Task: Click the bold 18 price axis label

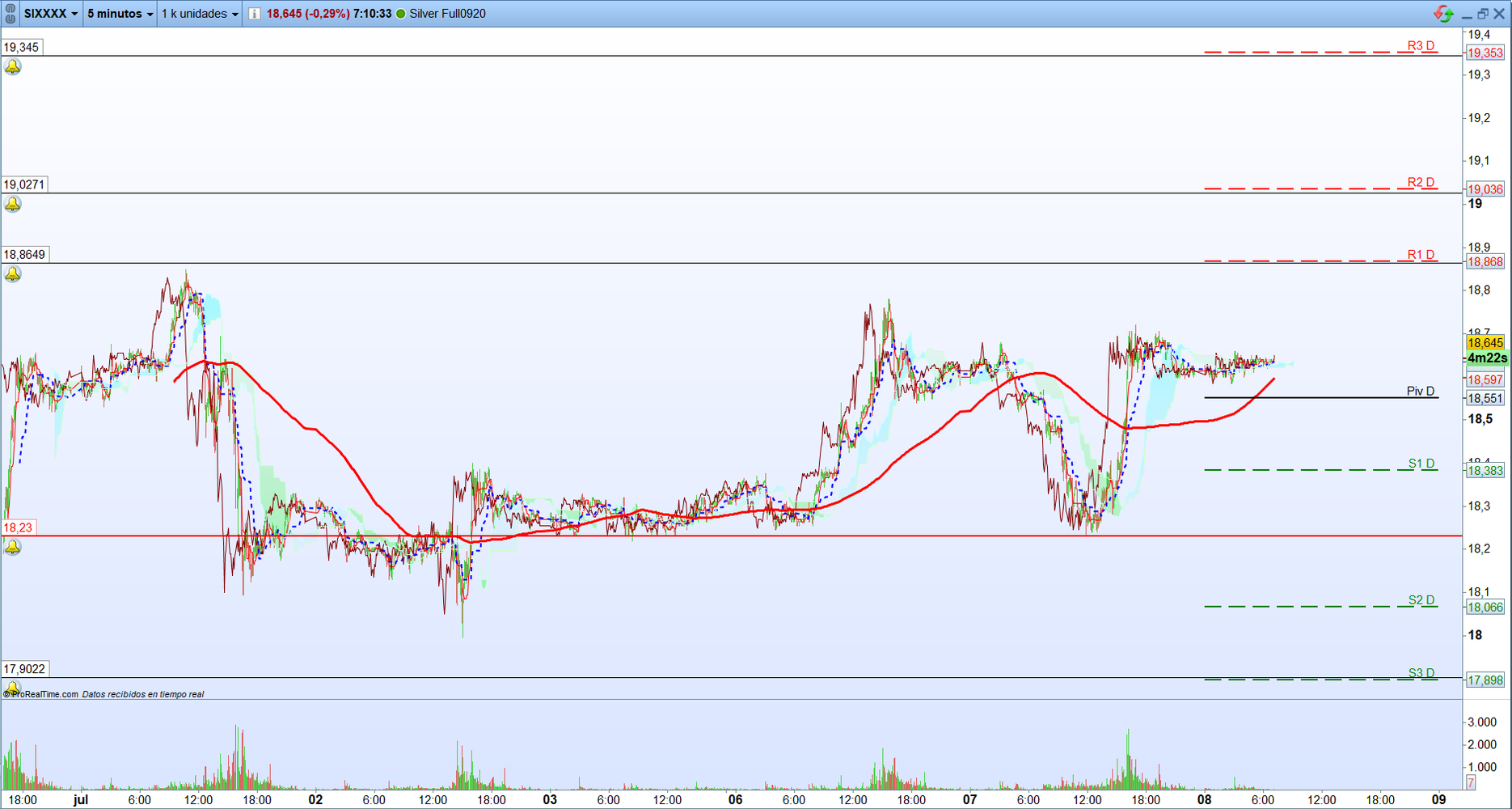Action: (x=1476, y=635)
